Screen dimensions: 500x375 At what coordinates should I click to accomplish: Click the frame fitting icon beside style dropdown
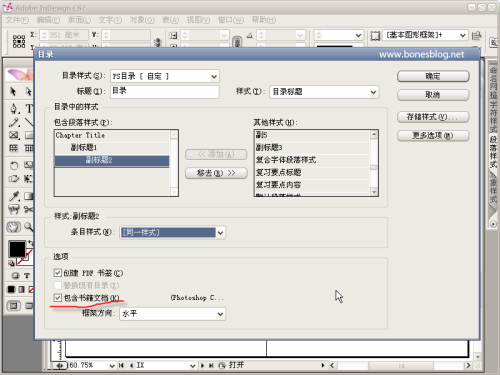click(x=375, y=35)
